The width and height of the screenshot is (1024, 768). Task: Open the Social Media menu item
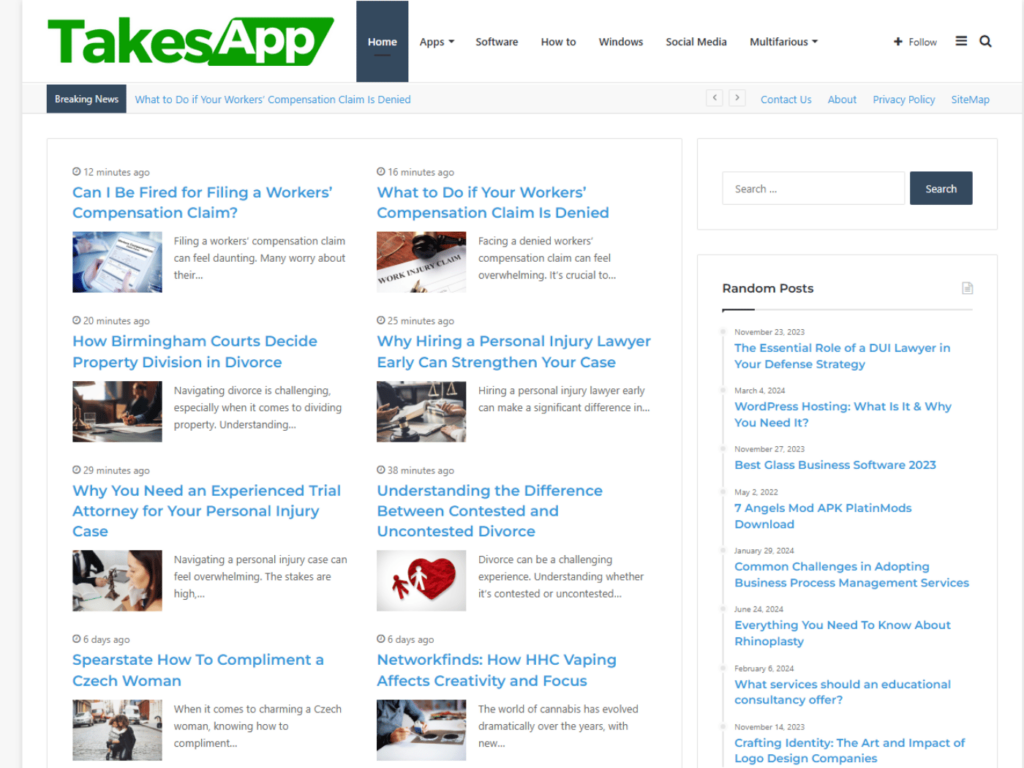coord(696,41)
